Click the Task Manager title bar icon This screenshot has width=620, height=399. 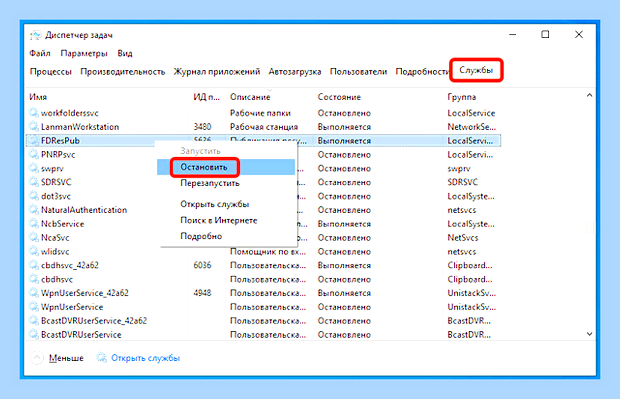[x=35, y=35]
